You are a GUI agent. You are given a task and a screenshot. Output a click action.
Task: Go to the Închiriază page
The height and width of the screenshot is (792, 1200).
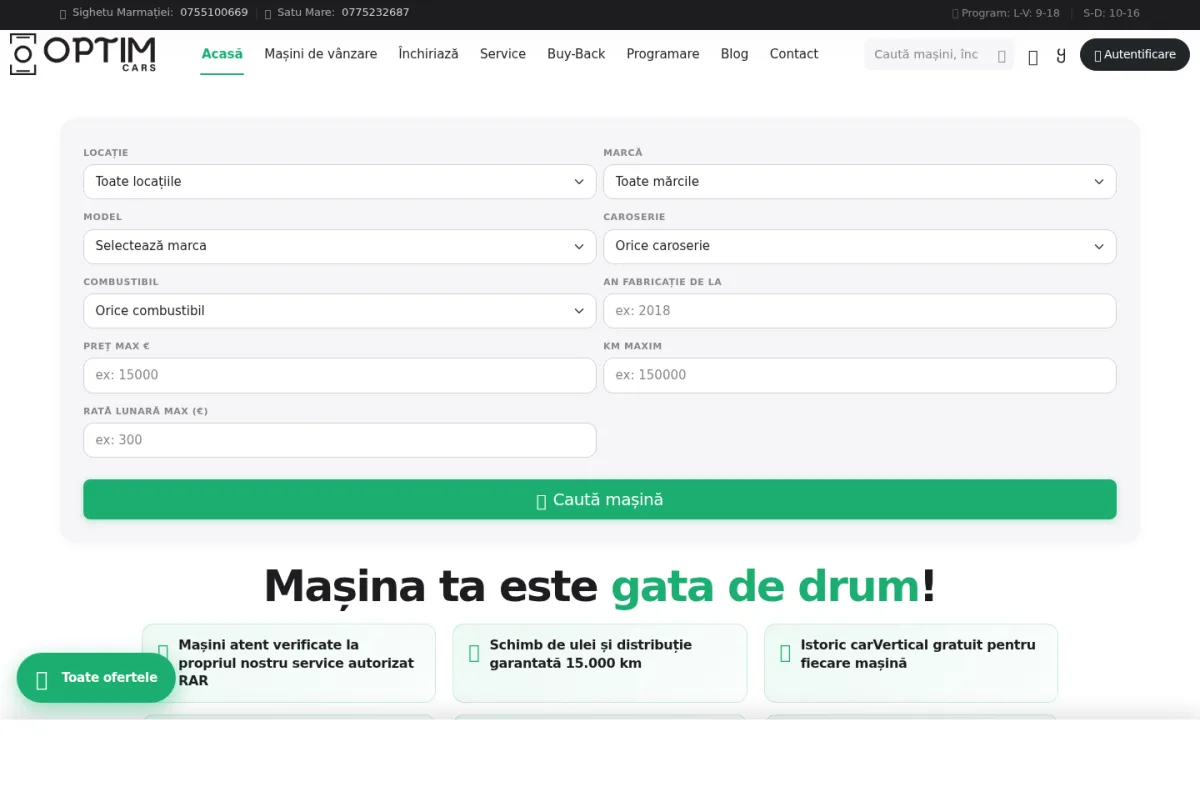(428, 54)
